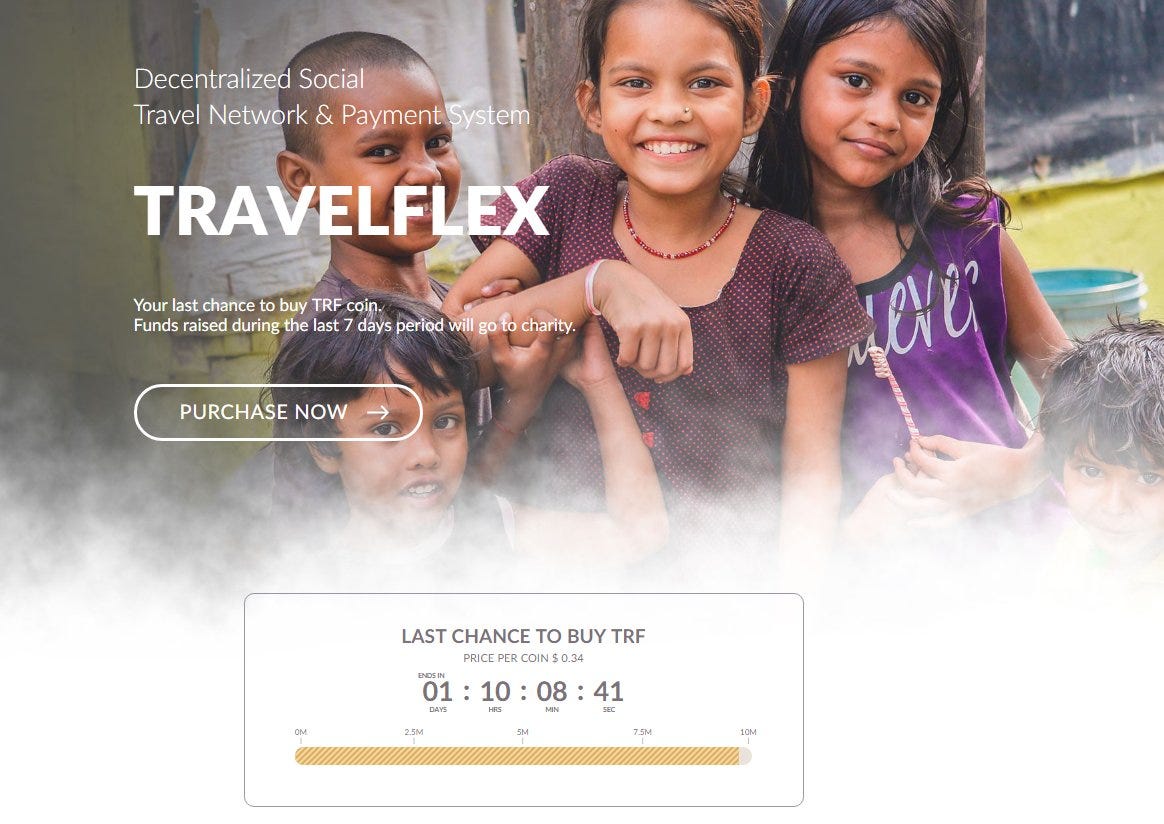Click the PURCHASE NOW button text
The width and height of the screenshot is (1164, 824).
(x=264, y=412)
